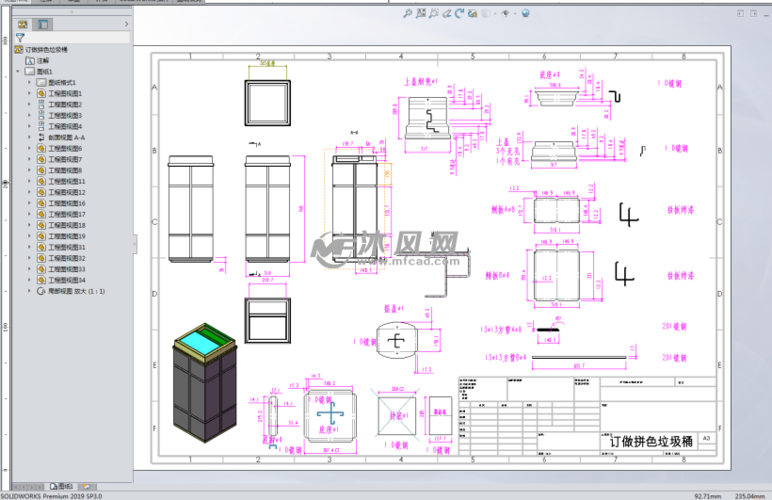Click the add sheet icon beside 图纸1
This screenshot has height=500, width=772.
point(86,487)
